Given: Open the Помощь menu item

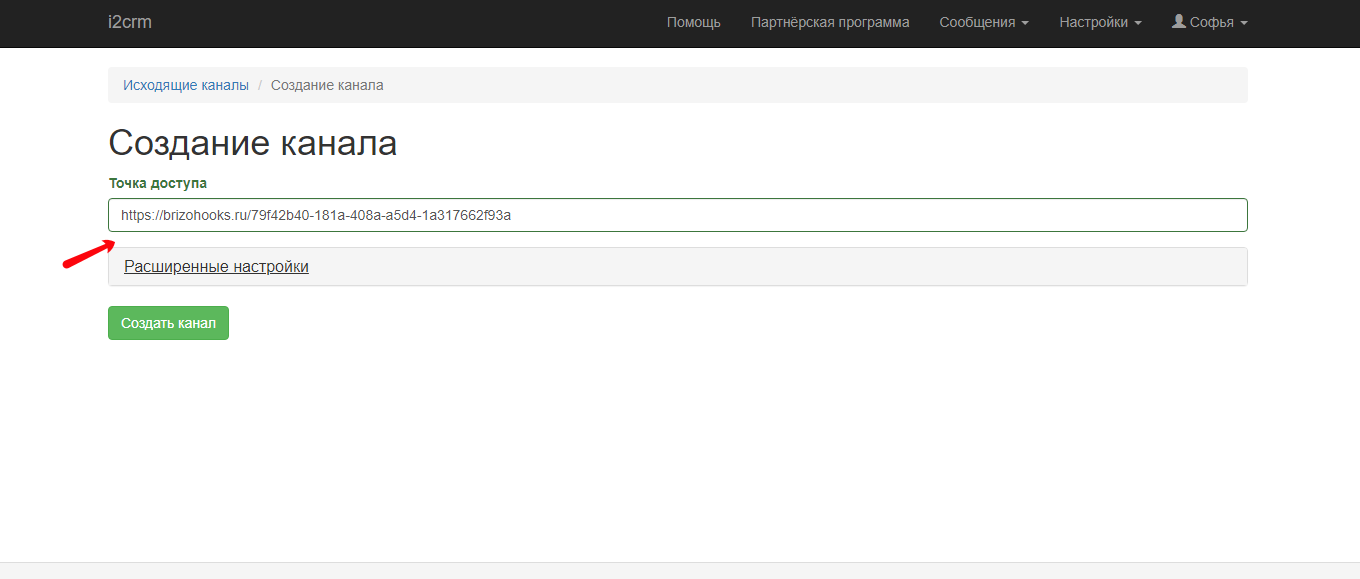Looking at the screenshot, I should pos(694,22).
